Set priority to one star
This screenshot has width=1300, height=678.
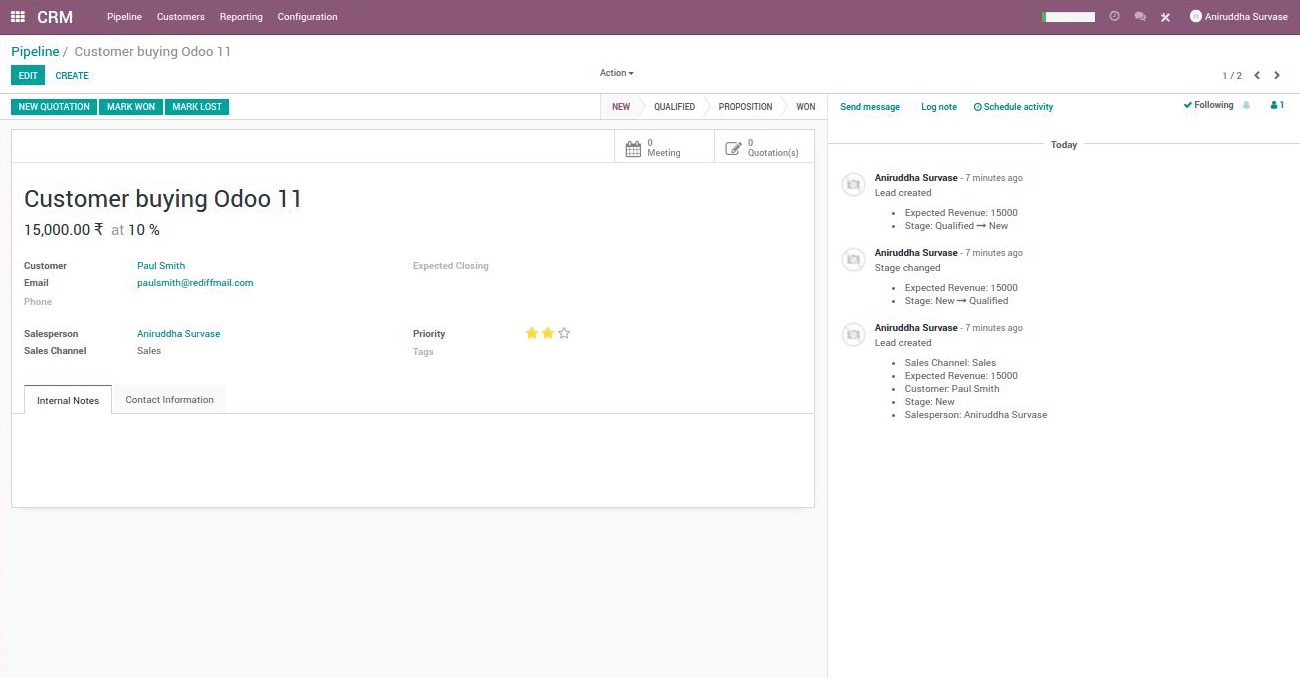click(532, 333)
